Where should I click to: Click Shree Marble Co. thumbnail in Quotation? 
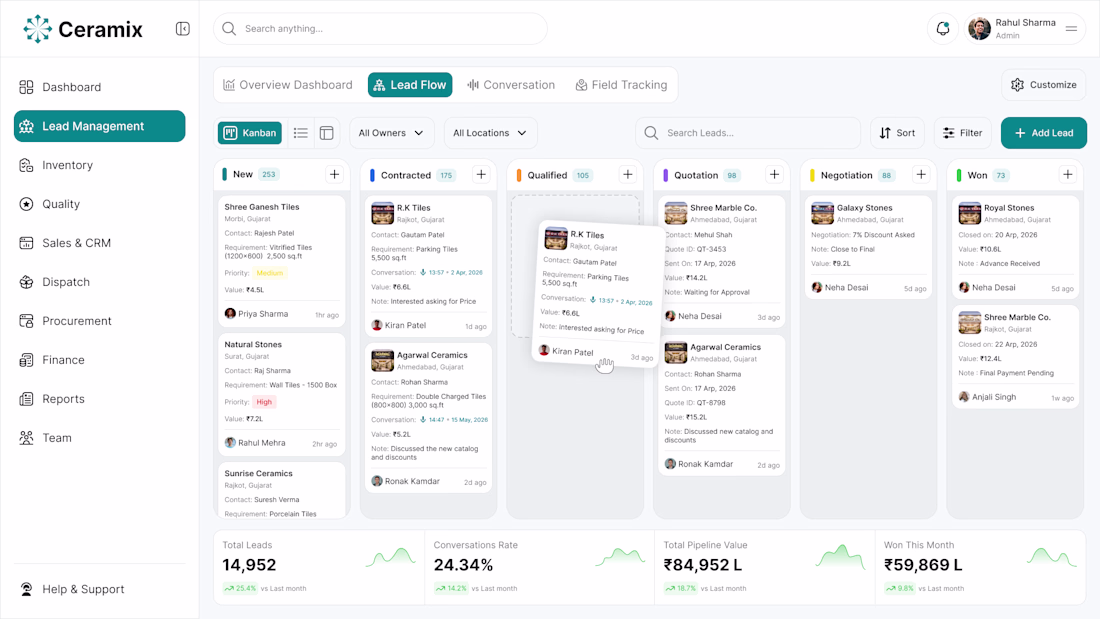(676, 213)
